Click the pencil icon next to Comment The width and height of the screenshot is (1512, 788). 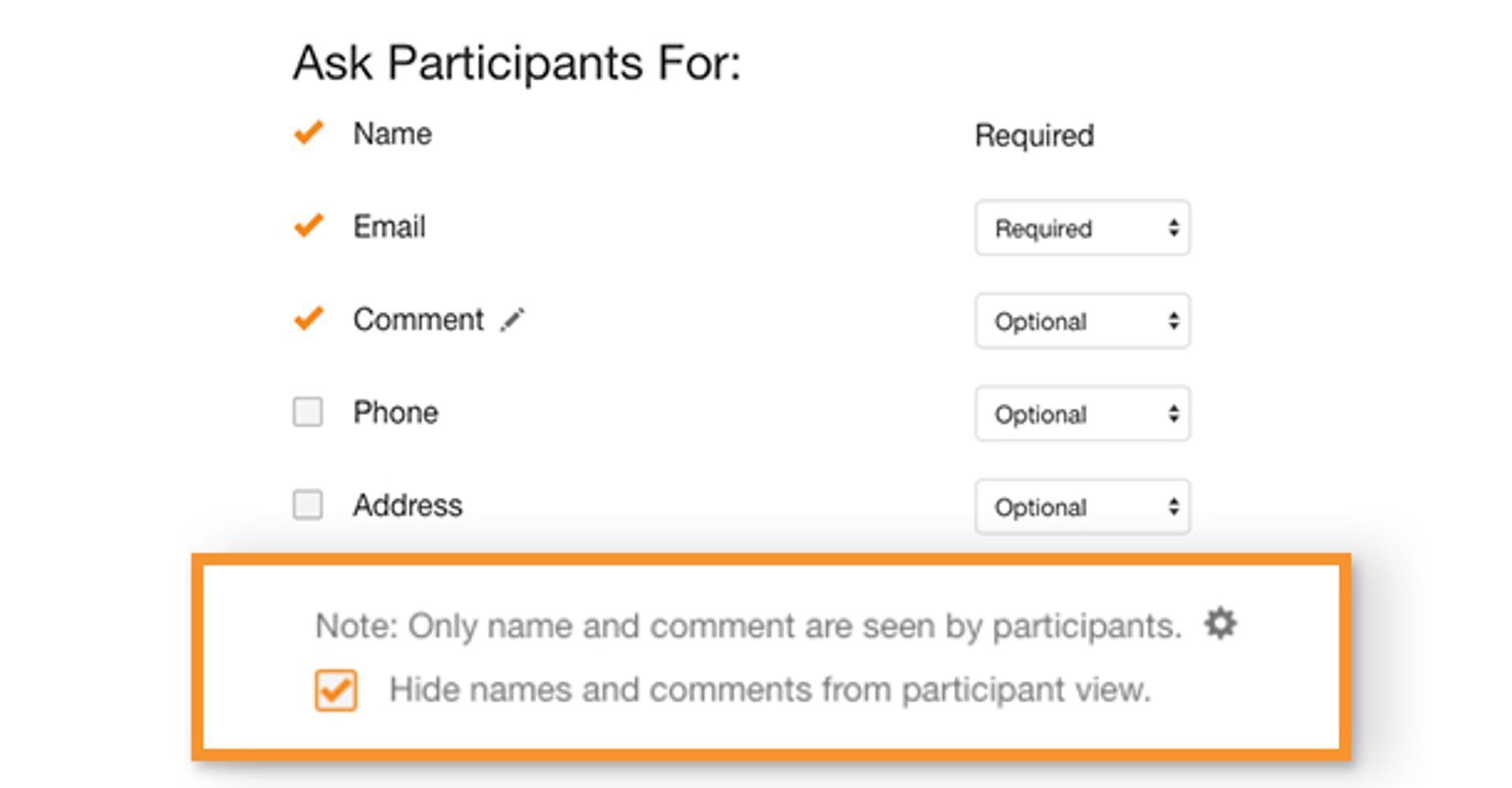[x=512, y=320]
